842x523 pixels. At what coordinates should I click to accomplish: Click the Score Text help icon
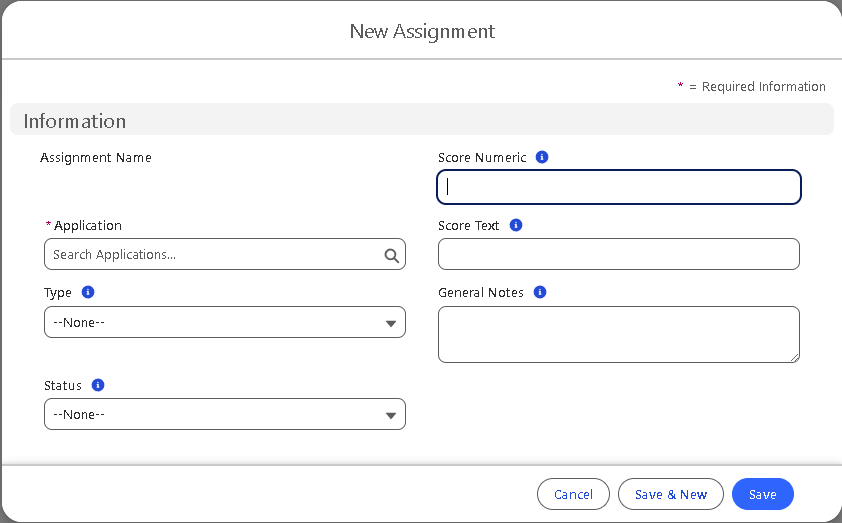(516, 225)
